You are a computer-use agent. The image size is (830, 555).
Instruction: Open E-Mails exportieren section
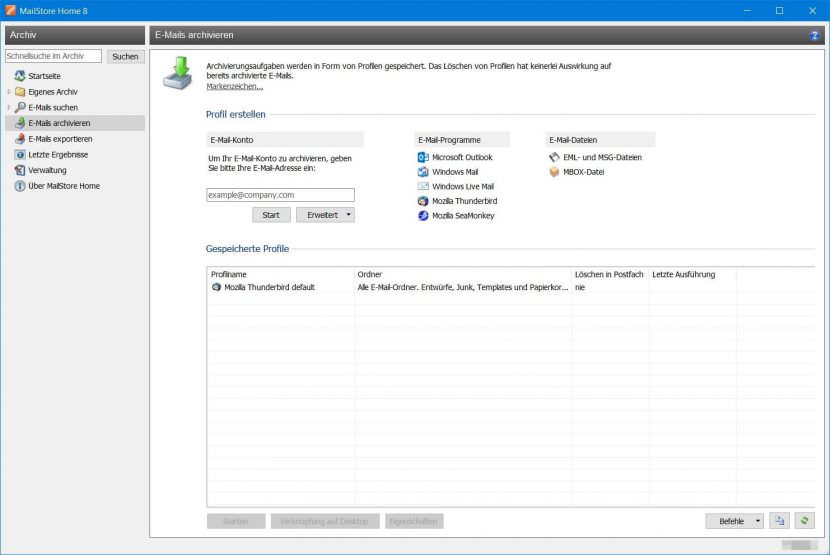click(x=60, y=139)
